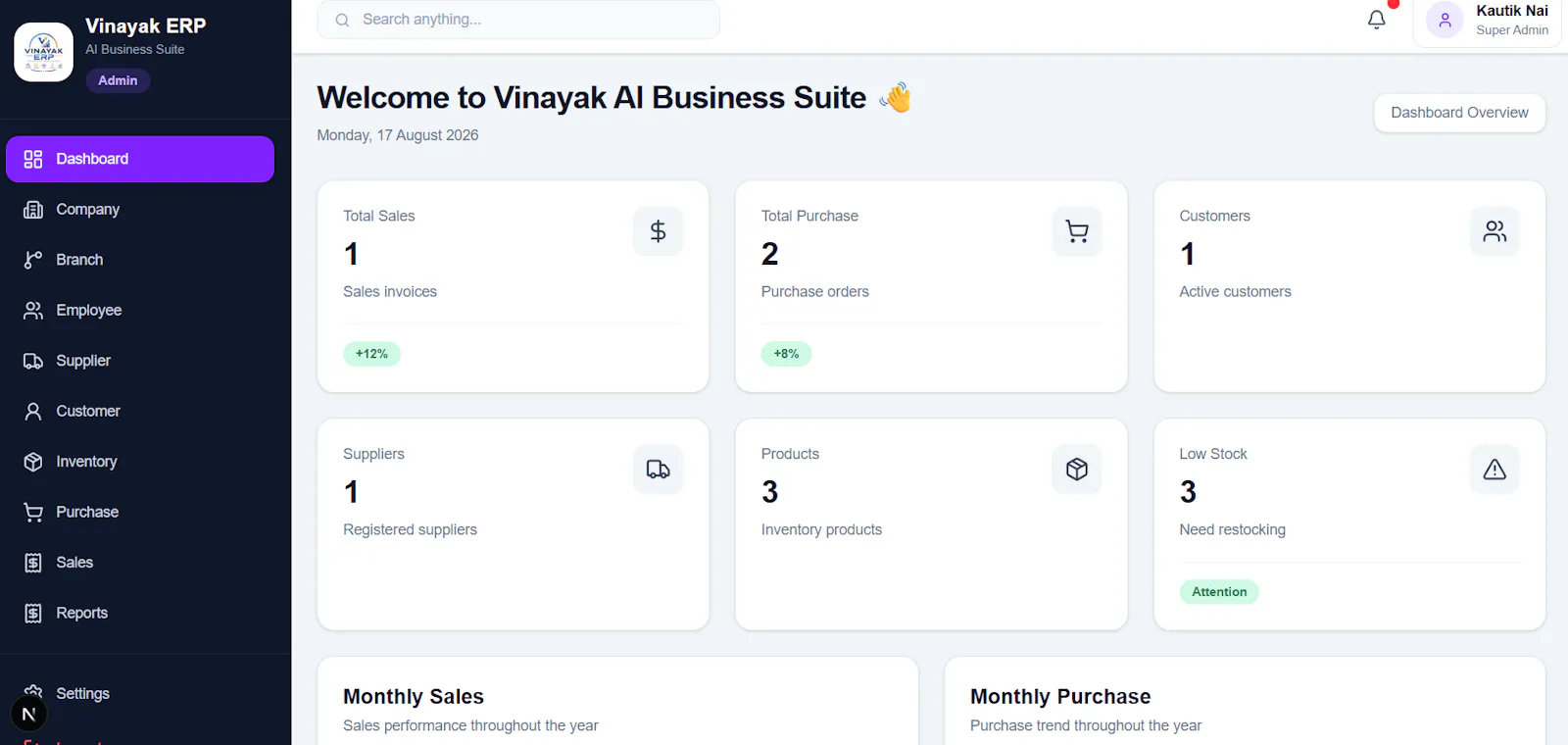Image resolution: width=1568 pixels, height=745 pixels.
Task: Click the Supplier truck icon in sidebar
Action: click(x=33, y=361)
